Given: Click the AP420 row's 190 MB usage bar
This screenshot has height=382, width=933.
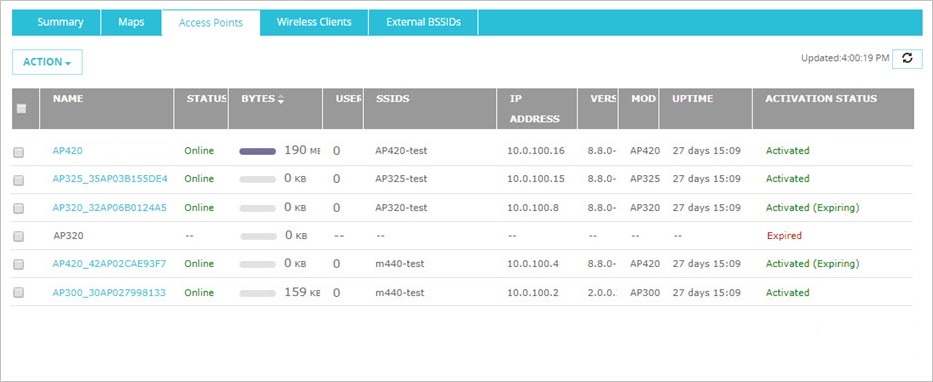Looking at the screenshot, I should pos(258,151).
